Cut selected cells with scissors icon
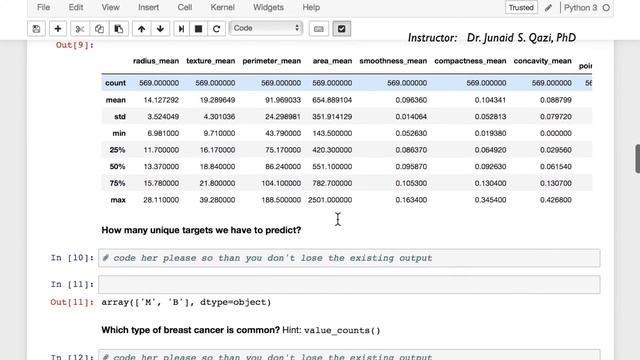 coord(80,29)
